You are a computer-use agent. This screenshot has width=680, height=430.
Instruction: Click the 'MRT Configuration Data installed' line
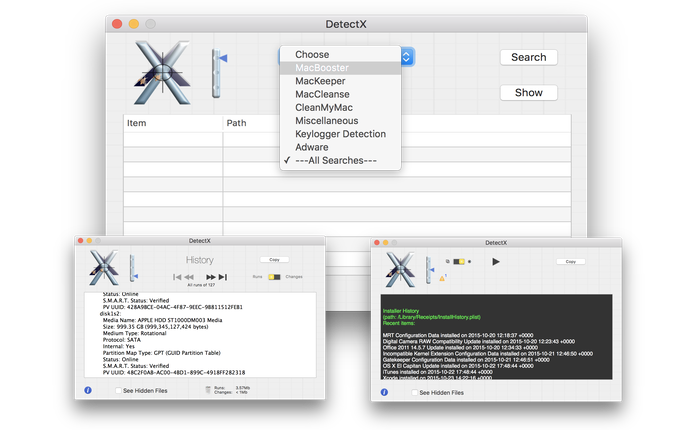click(458, 336)
